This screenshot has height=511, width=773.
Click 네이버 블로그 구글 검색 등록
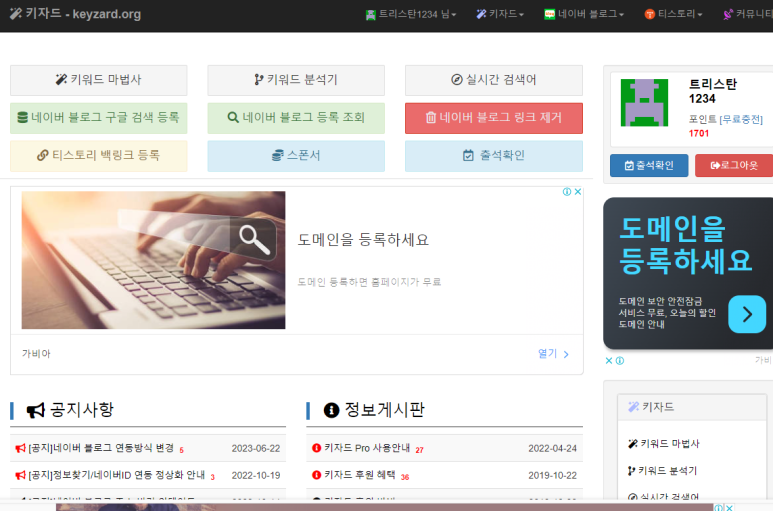pyautogui.click(x=99, y=118)
